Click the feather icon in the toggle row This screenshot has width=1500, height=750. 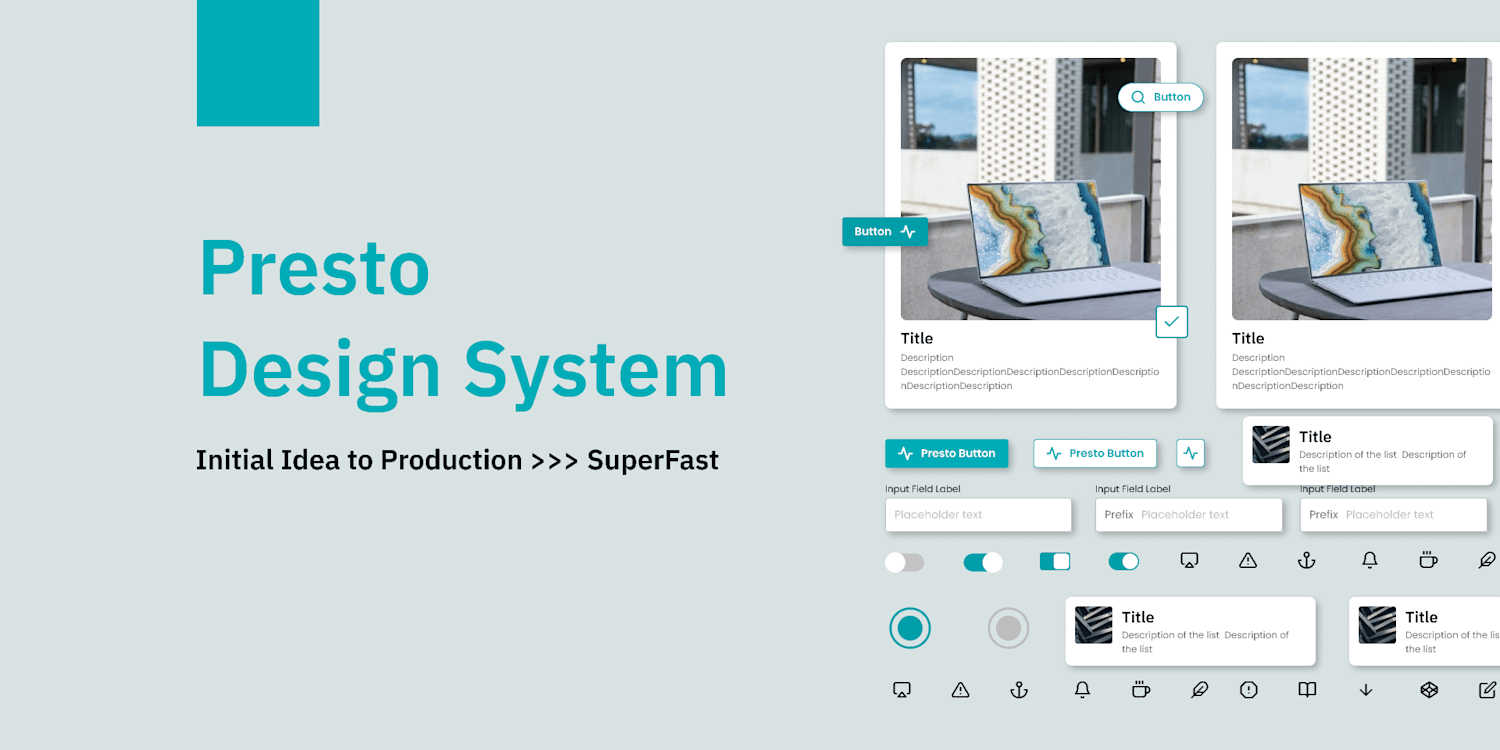click(1487, 560)
